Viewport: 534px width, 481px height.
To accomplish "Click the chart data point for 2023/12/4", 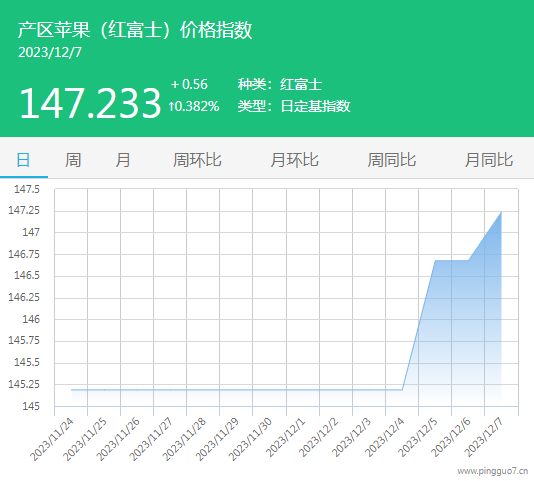I will click(402, 390).
